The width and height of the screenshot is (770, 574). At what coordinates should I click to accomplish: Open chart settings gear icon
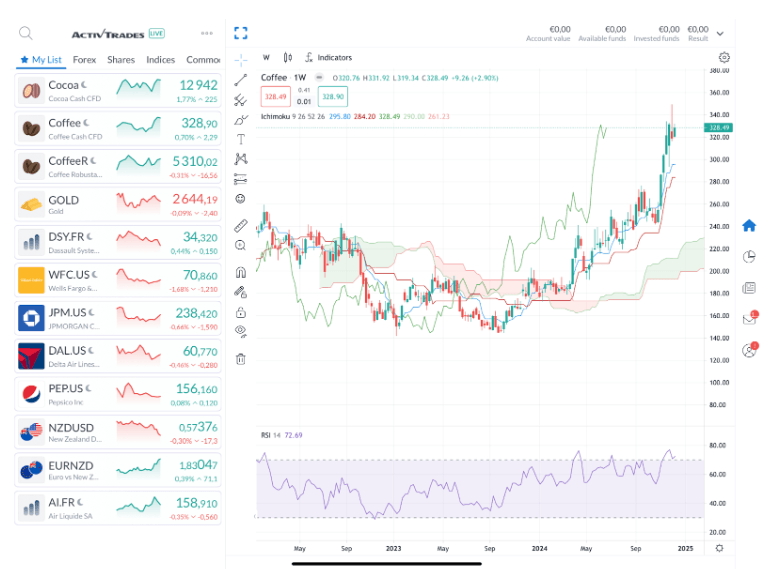[x=724, y=57]
